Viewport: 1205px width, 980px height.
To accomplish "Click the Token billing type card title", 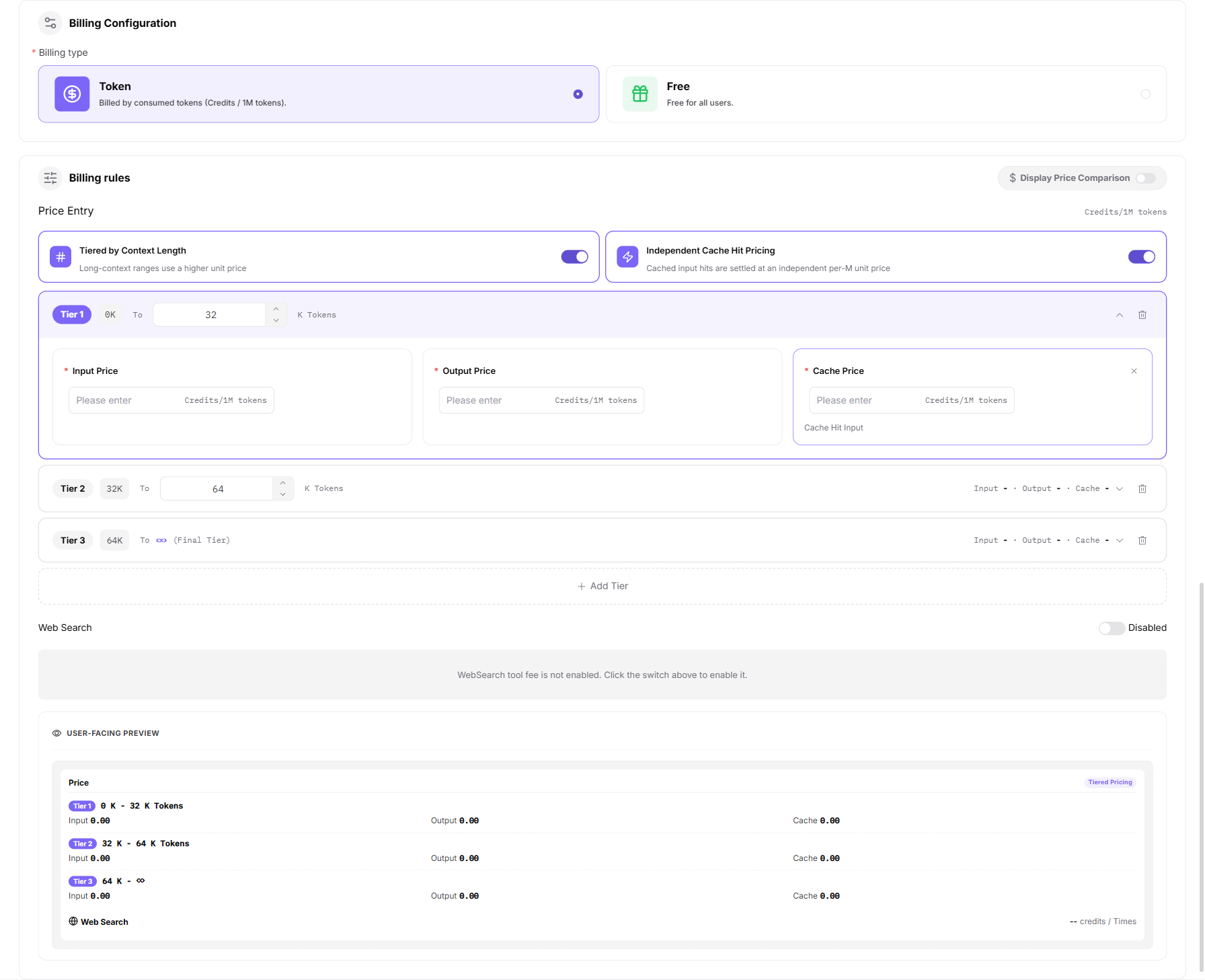I will pyautogui.click(x=115, y=86).
